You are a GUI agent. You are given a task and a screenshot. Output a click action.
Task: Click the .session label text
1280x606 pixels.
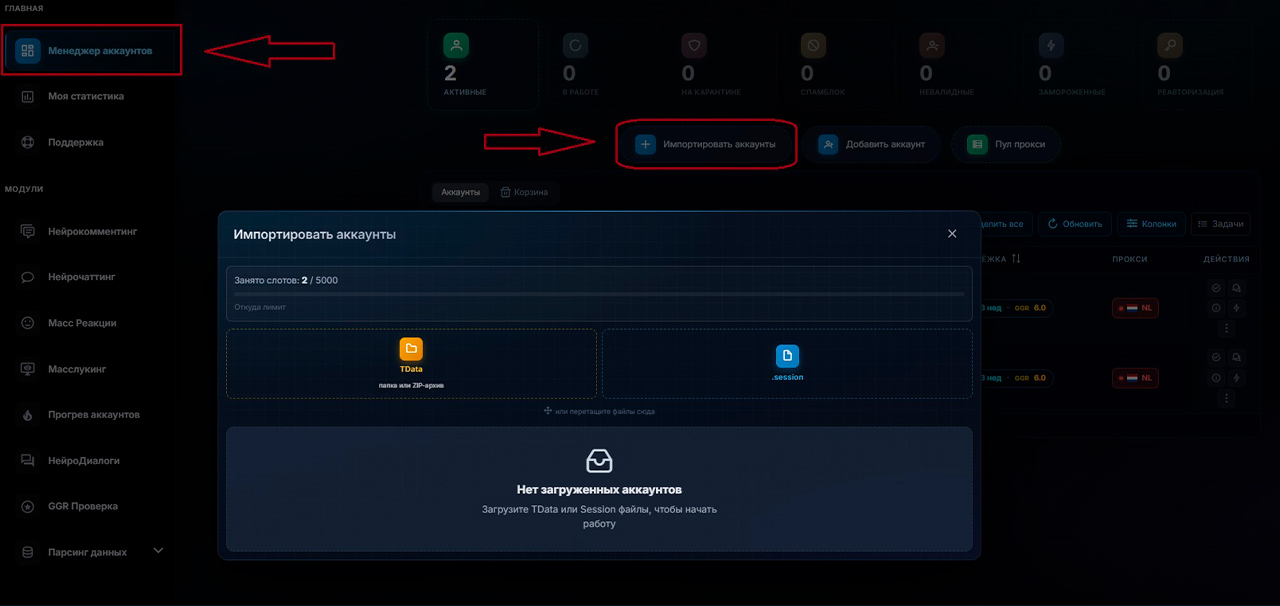pos(787,377)
